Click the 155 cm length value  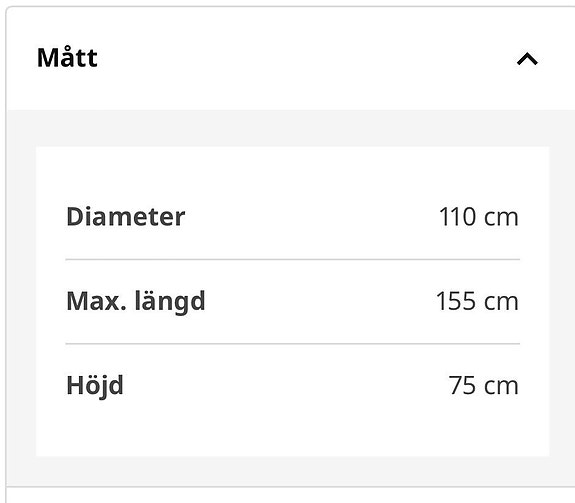pos(477,301)
